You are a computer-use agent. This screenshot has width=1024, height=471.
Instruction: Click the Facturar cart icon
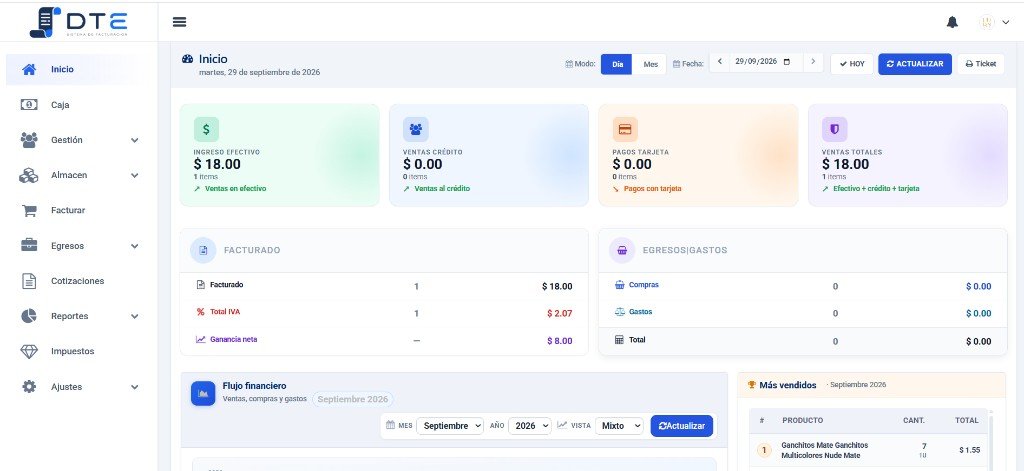click(29, 211)
